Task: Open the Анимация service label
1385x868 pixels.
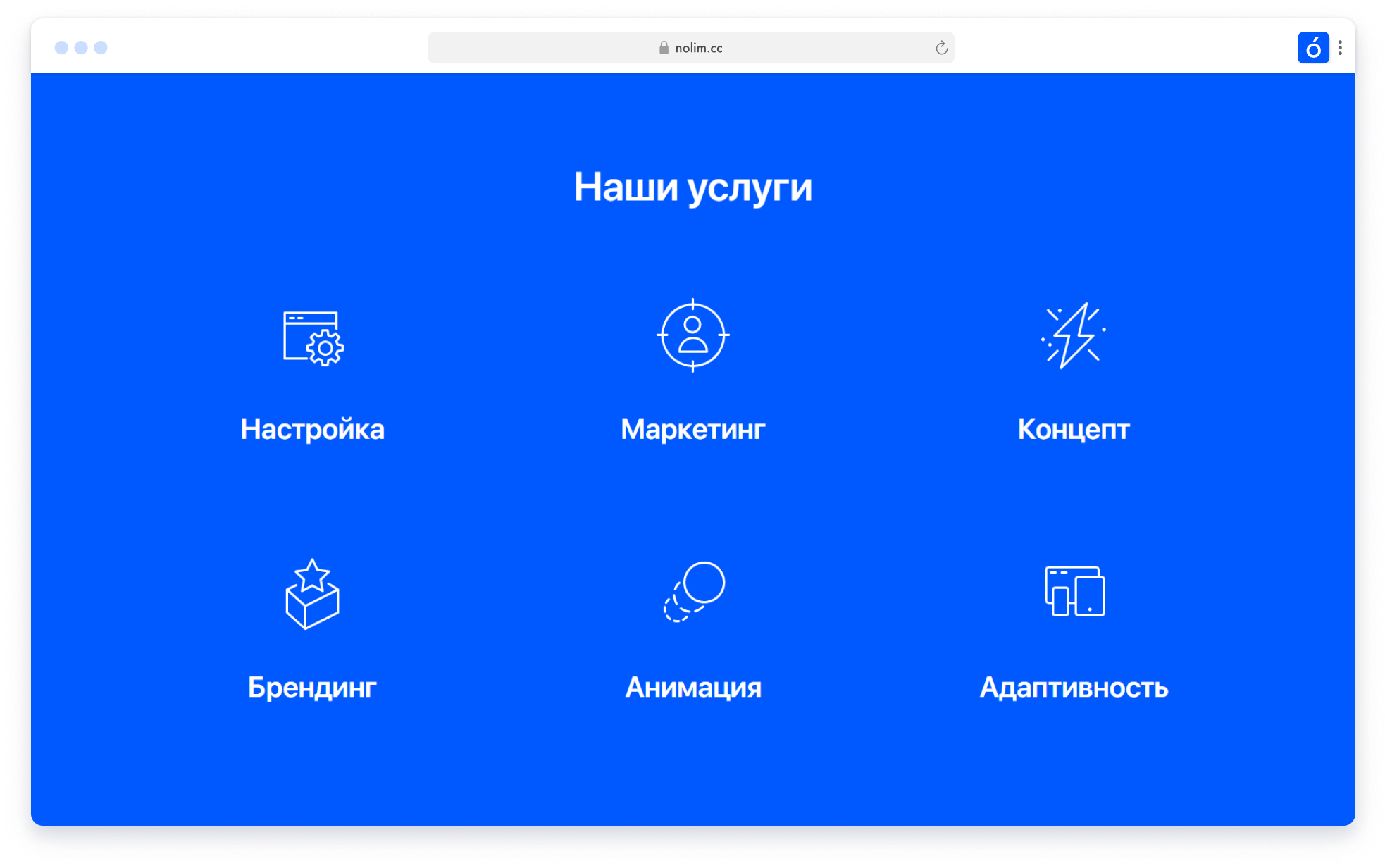Action: [693, 688]
